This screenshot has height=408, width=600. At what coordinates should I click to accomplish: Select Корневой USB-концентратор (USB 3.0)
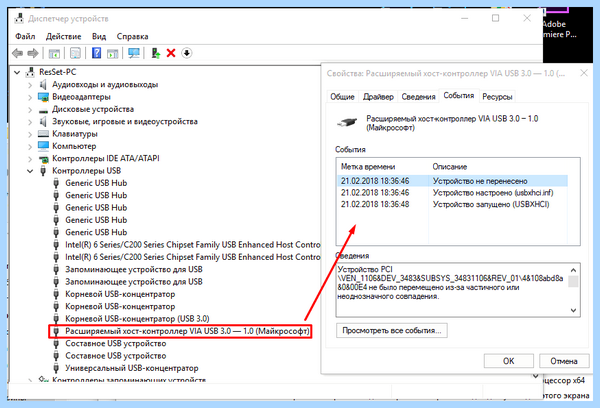(137, 318)
